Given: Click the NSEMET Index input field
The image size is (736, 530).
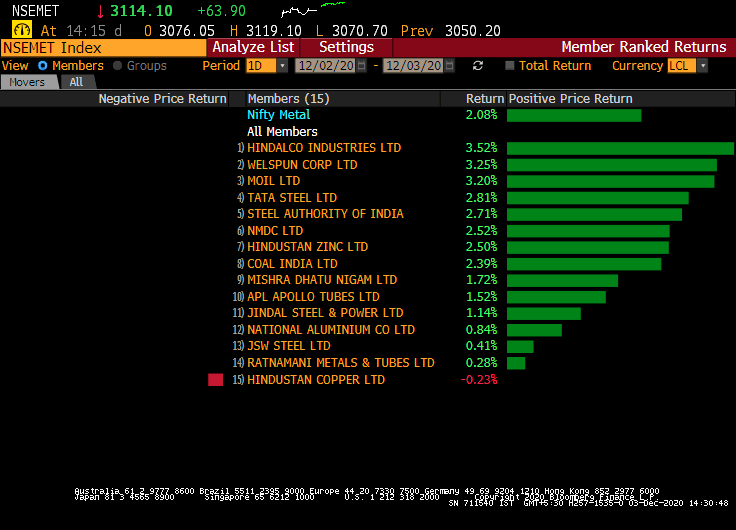Looking at the screenshot, I should (104, 47).
